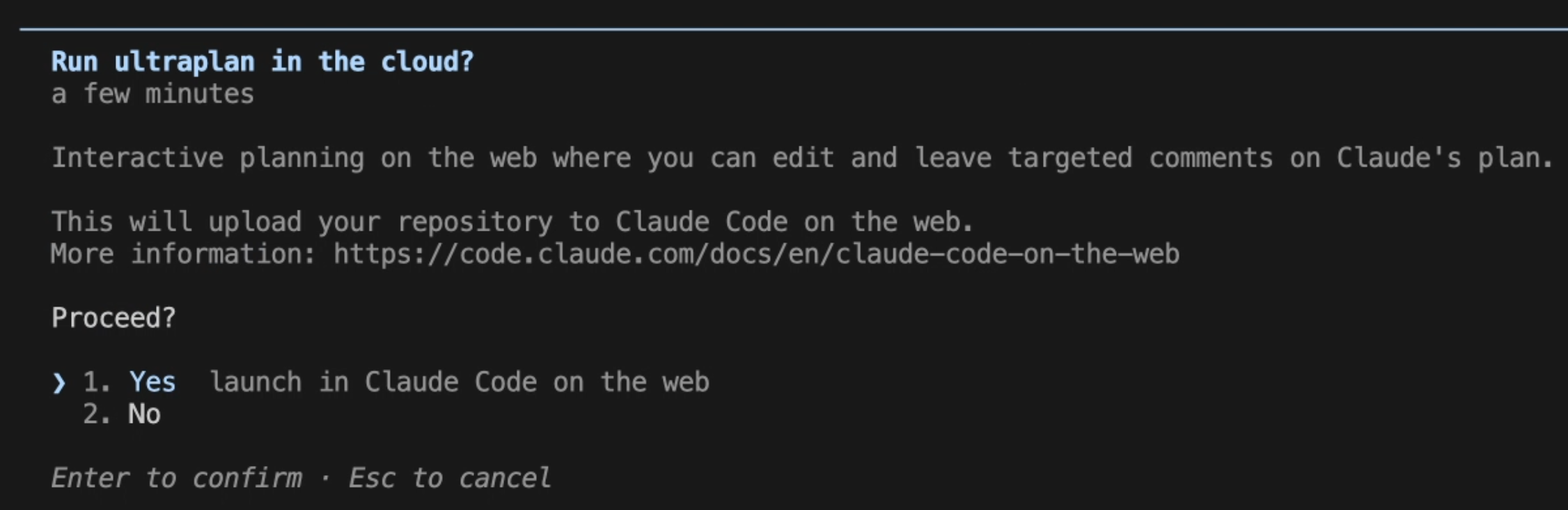Screen dimensions: 1568x510
Task: Select the Yes option
Action: 152,382
